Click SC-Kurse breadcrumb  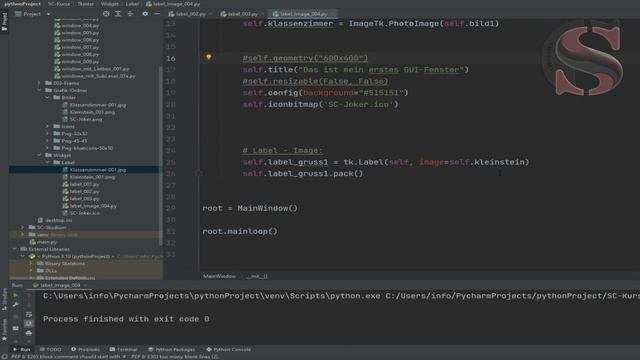tap(59, 4)
